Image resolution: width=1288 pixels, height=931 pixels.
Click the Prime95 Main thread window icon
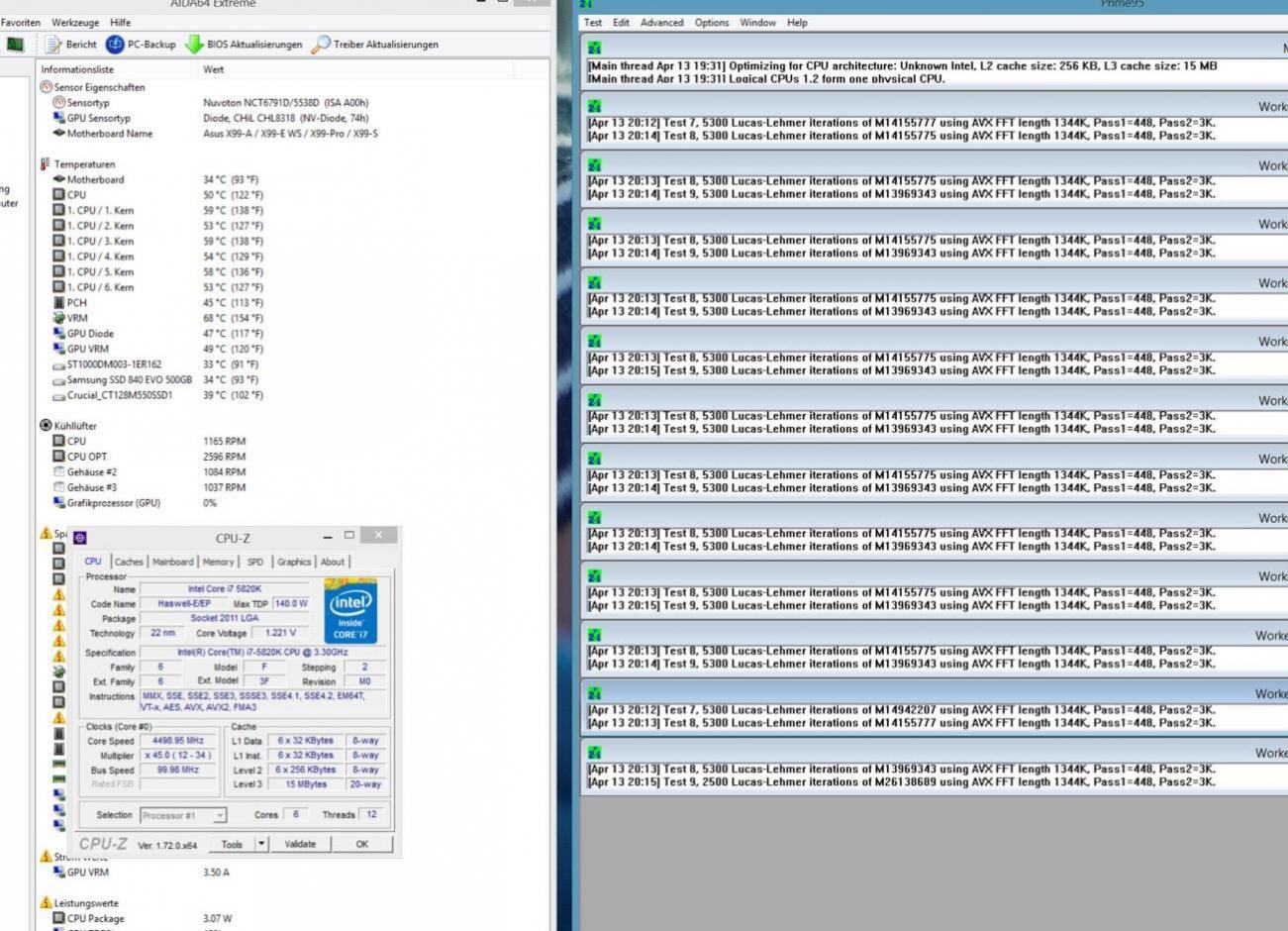pos(593,48)
